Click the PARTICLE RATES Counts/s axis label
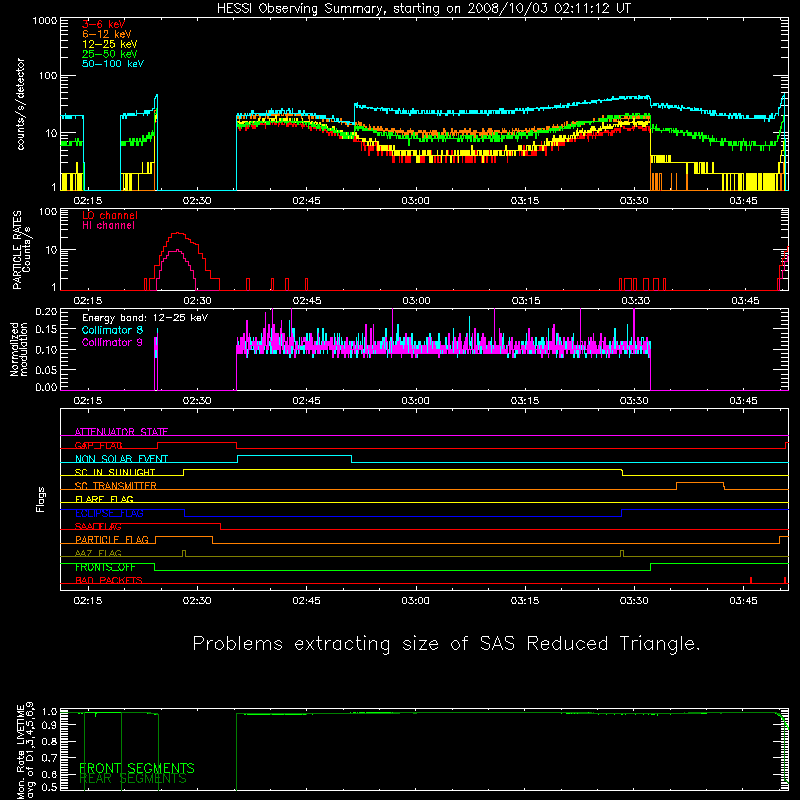Screen dimensions: 800x800 pos(21,249)
